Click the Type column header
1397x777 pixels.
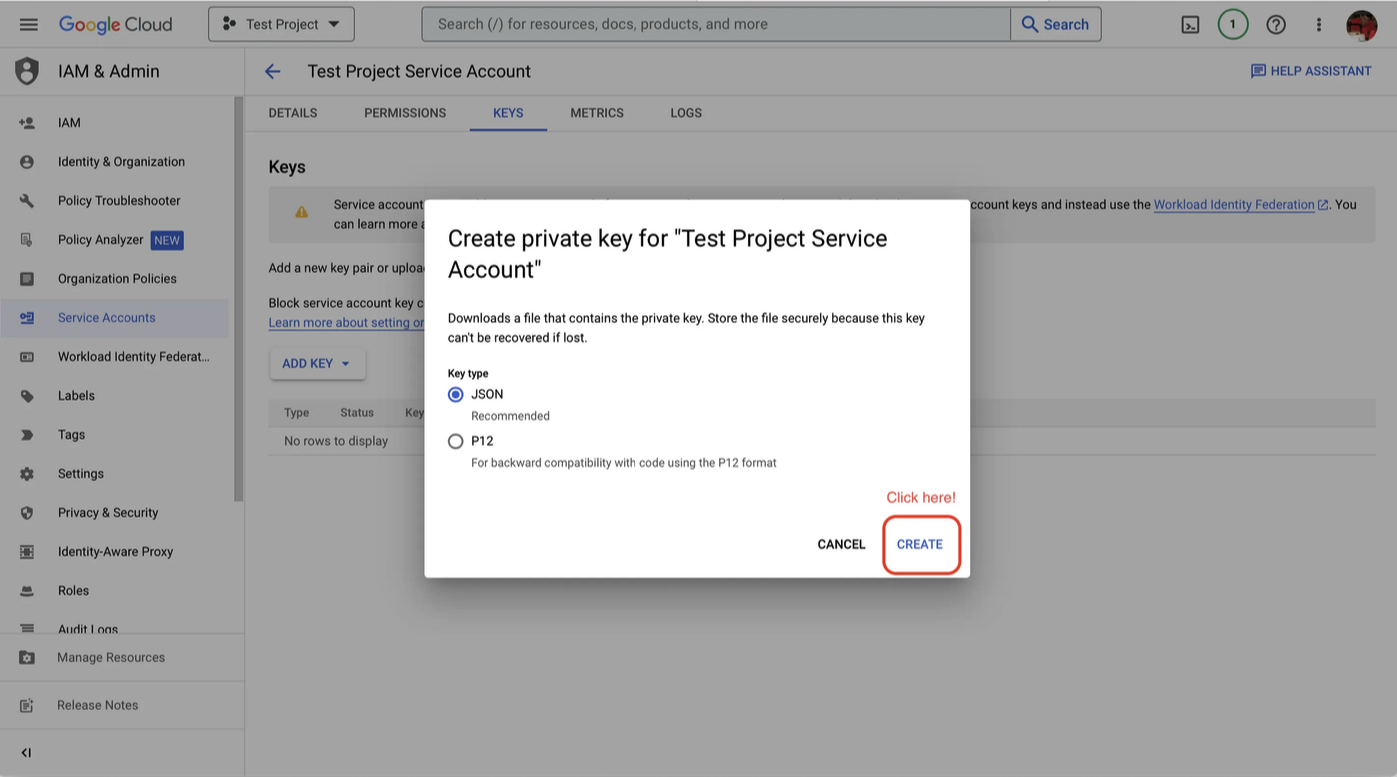[297, 413]
